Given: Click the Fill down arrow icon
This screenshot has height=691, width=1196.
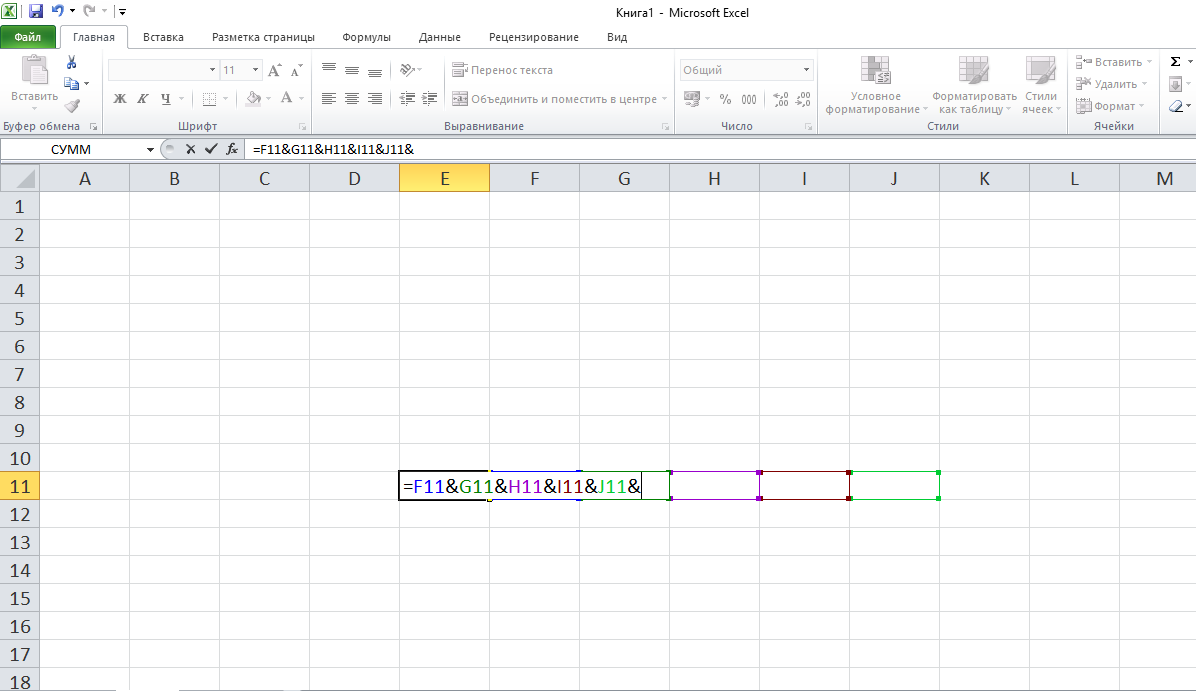Looking at the screenshot, I should click(x=1175, y=84).
